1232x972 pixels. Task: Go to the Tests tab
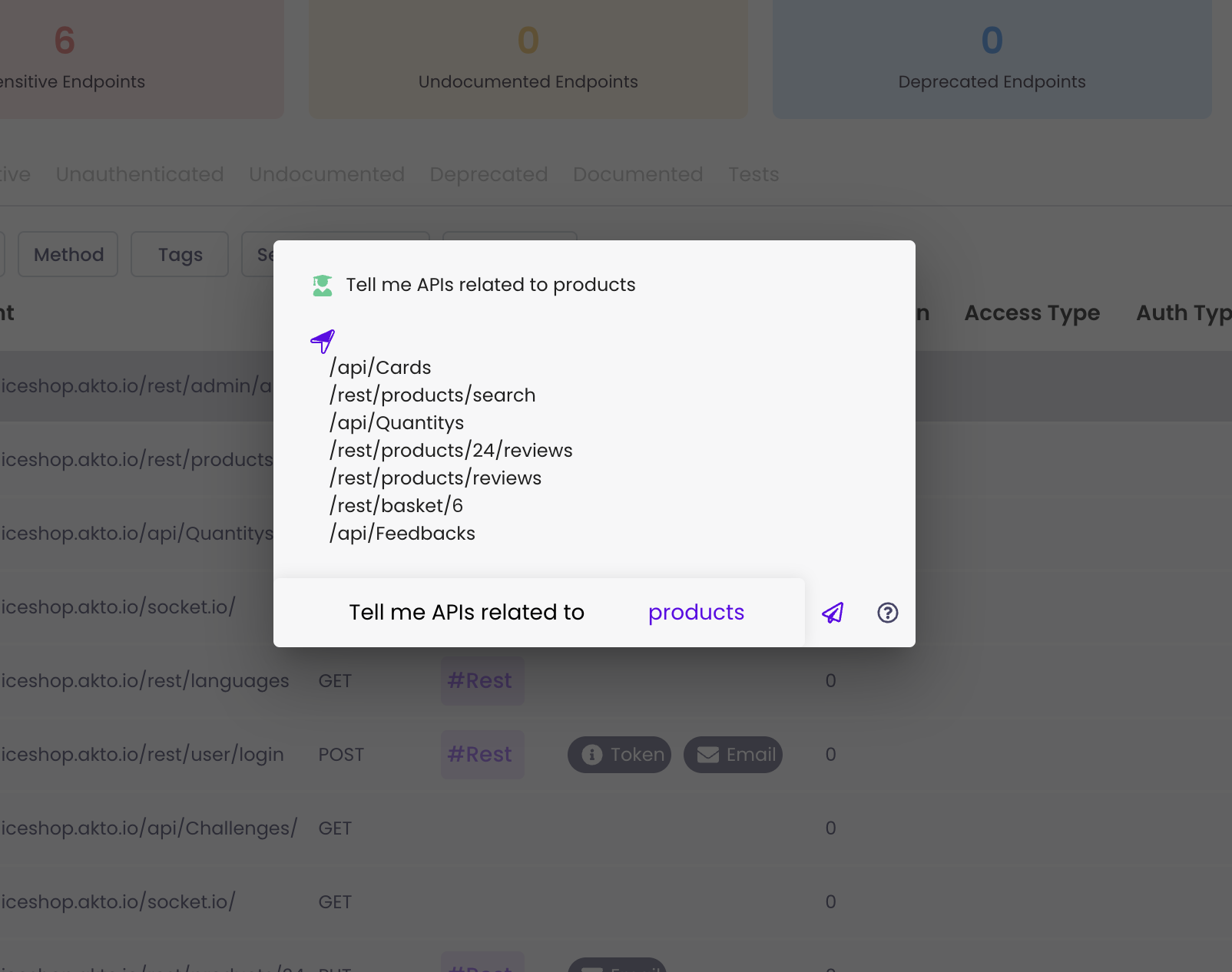click(x=753, y=174)
